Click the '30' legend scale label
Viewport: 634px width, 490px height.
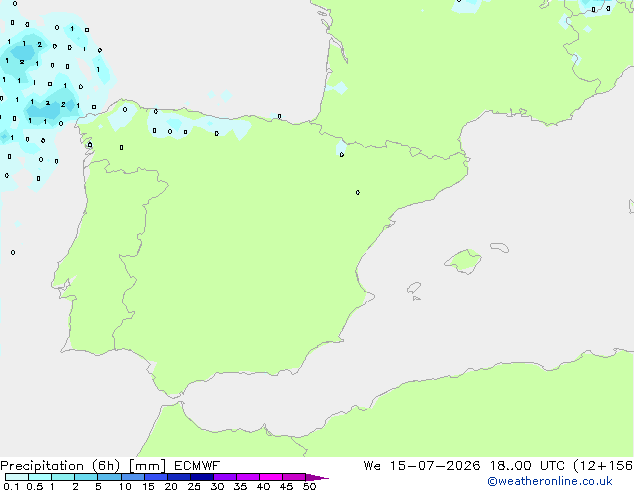[217, 486]
